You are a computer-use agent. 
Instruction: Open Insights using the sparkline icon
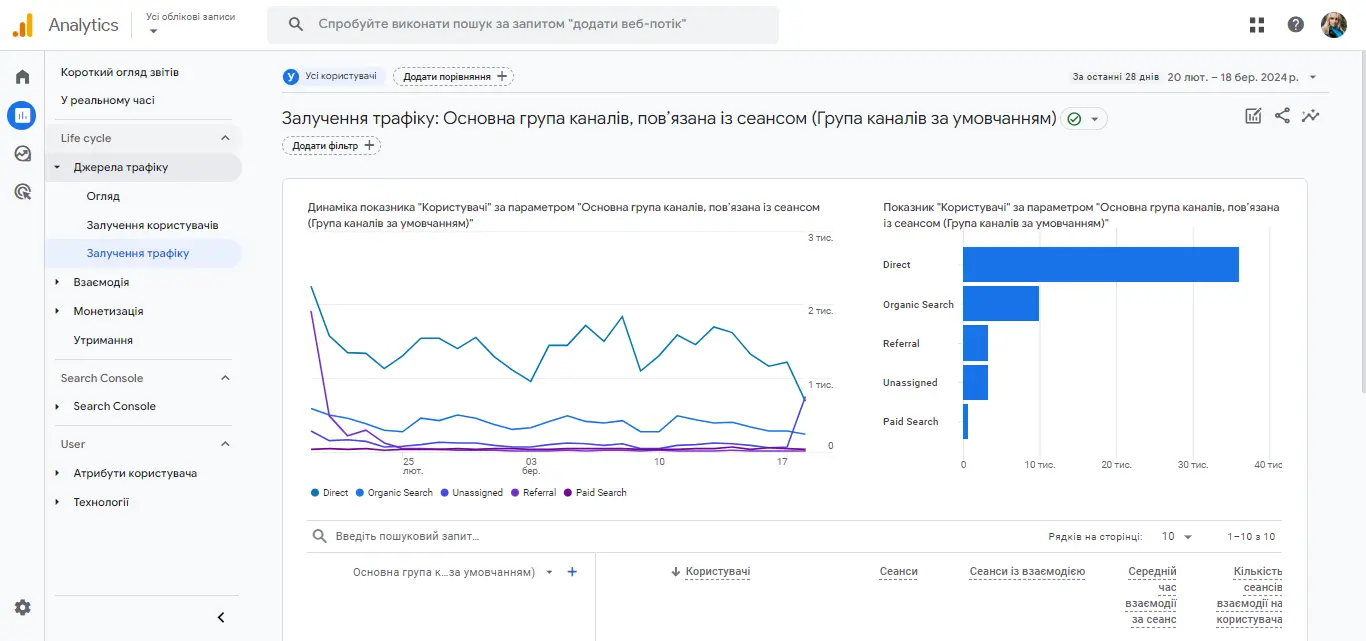(x=1311, y=115)
